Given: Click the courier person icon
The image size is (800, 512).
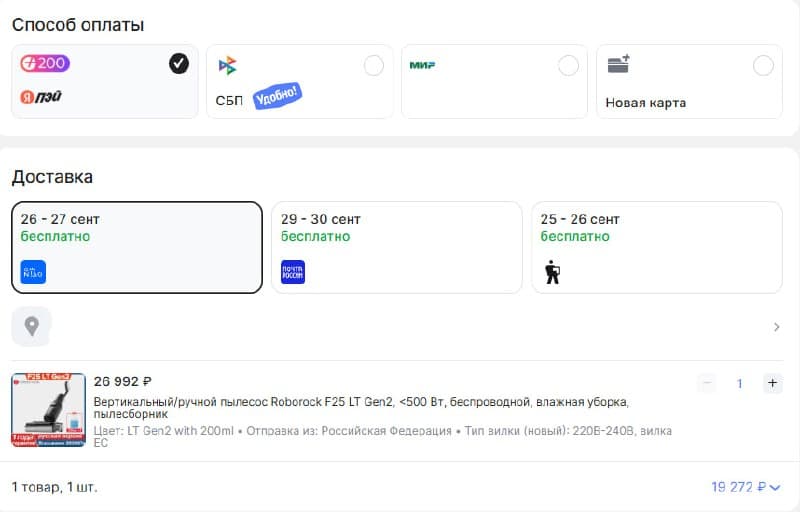Looking at the screenshot, I should (552, 272).
